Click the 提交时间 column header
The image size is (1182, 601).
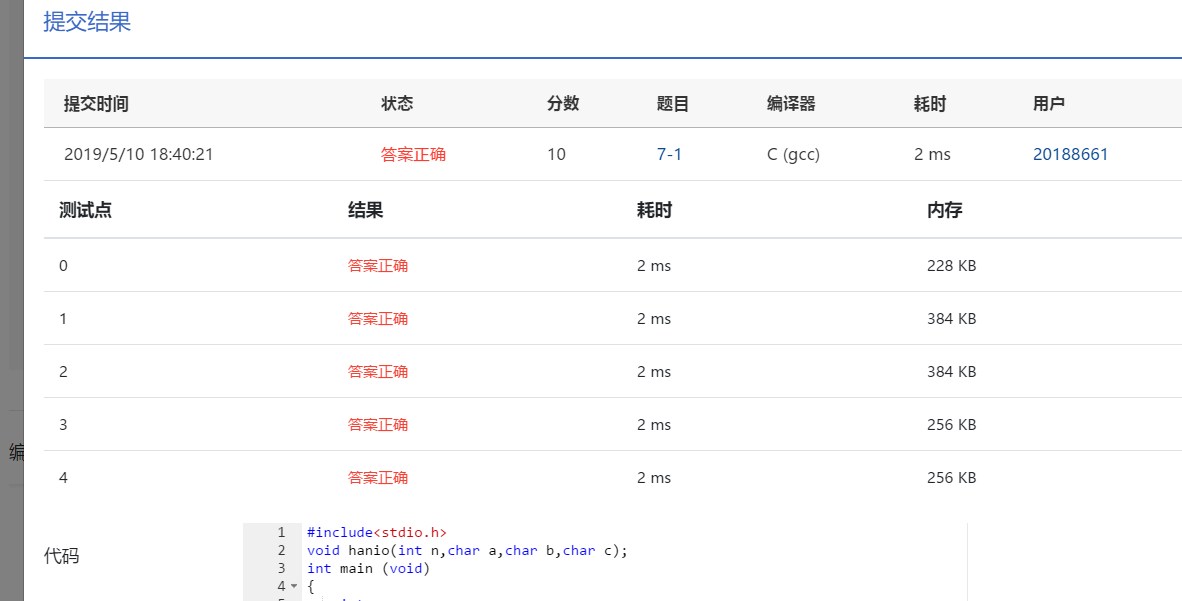click(96, 103)
